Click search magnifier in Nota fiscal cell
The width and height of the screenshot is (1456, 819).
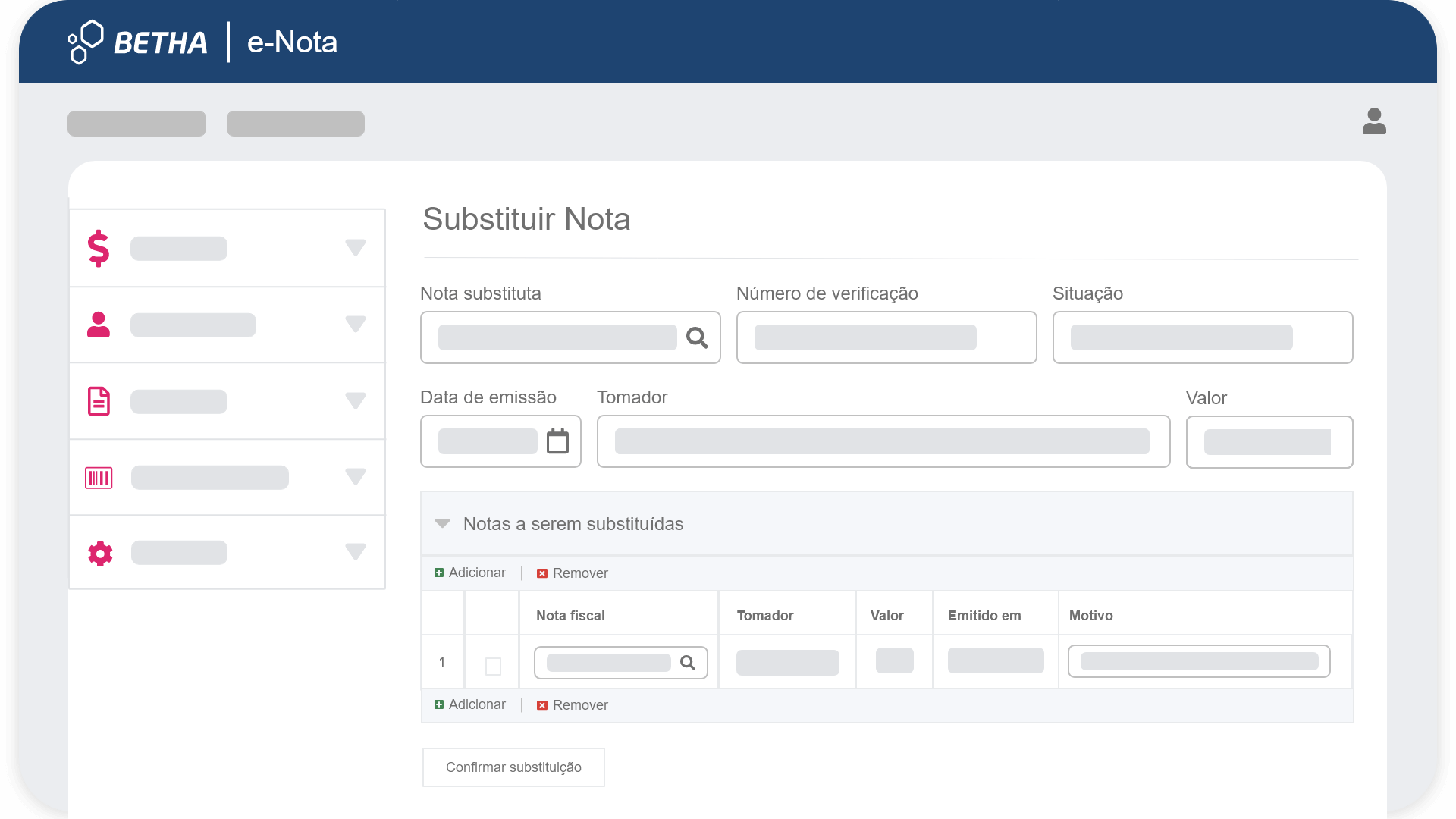pyautogui.click(x=688, y=663)
